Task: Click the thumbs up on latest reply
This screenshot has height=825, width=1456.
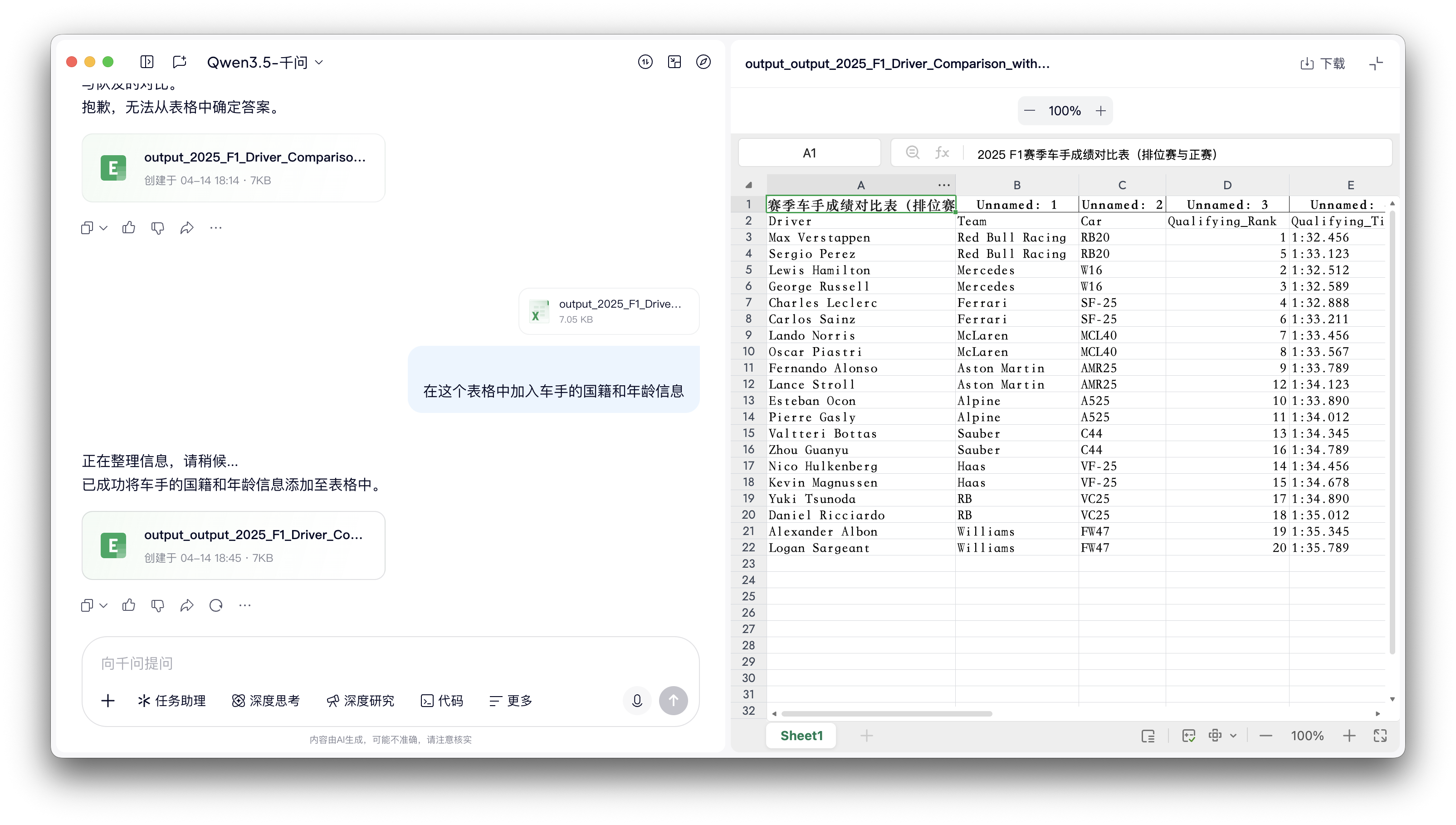Action: (128, 605)
